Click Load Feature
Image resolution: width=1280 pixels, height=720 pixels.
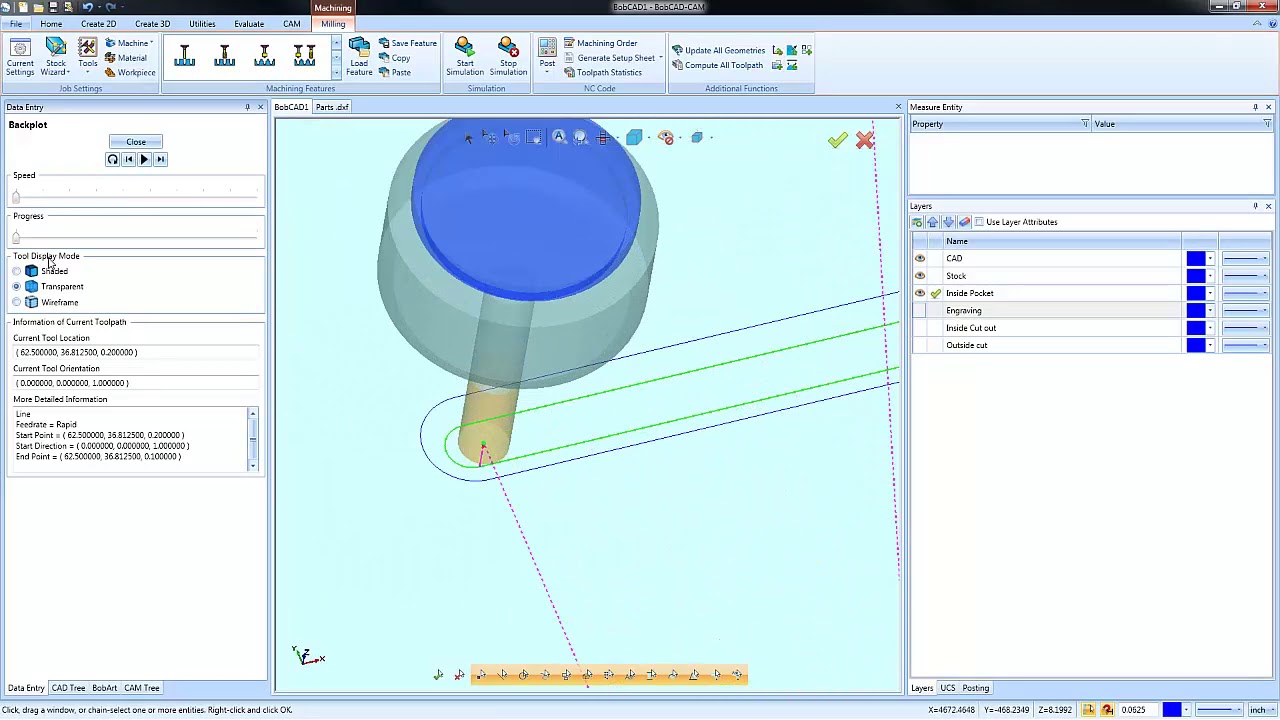359,57
